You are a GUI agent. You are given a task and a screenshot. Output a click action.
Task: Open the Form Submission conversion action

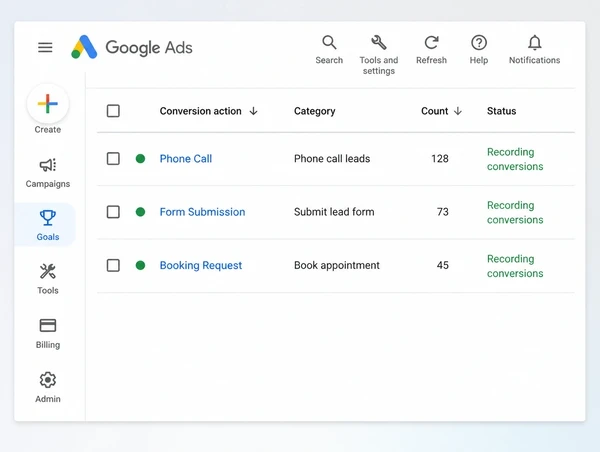pyautogui.click(x=202, y=212)
